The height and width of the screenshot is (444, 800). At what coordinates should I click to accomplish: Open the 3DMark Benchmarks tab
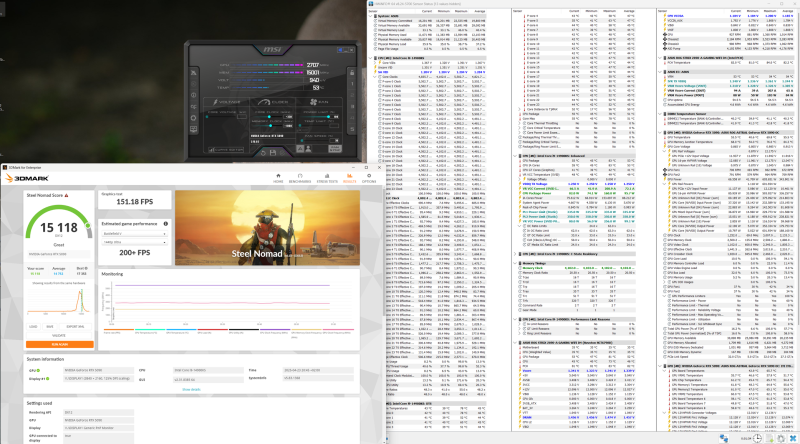pyautogui.click(x=300, y=178)
